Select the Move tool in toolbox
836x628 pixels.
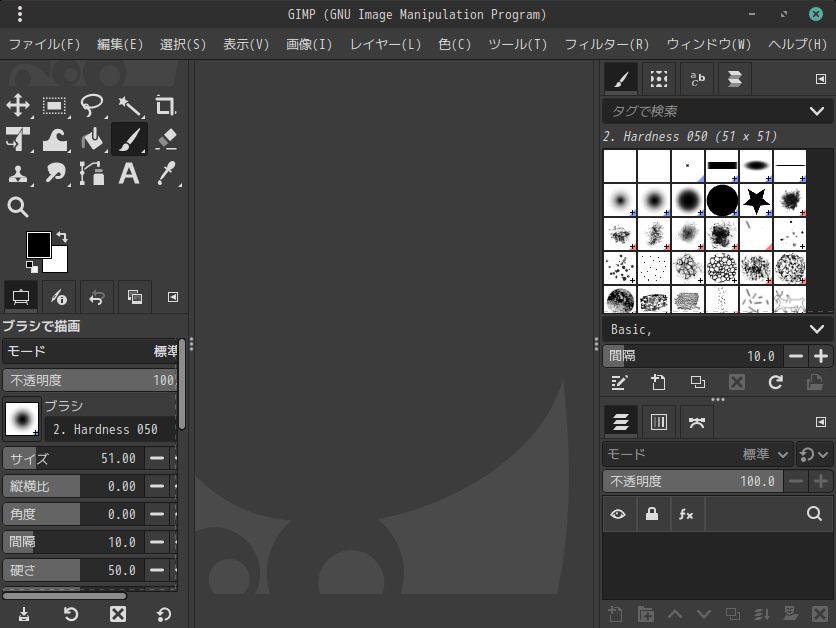pos(18,105)
